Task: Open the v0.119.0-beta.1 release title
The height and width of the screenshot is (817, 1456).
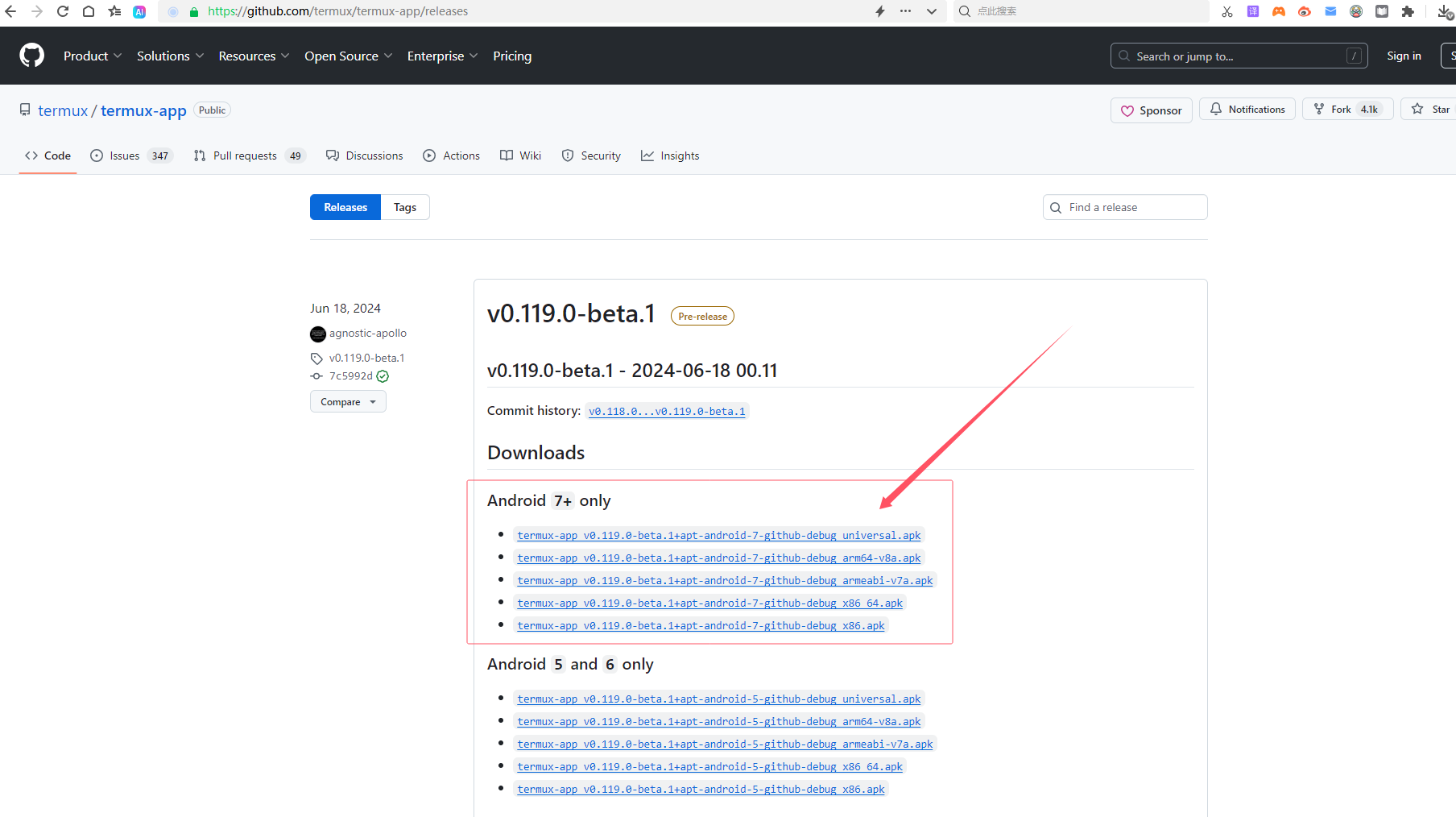Action: [x=571, y=313]
